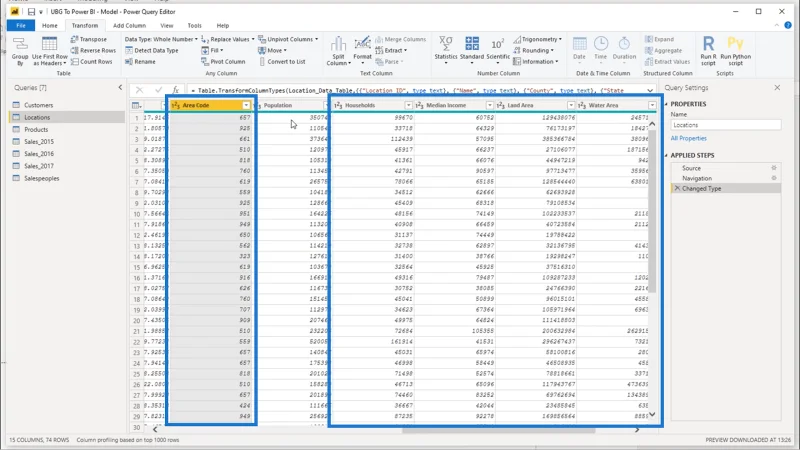Expand the formula bar chevron
The width and height of the screenshot is (800, 450).
point(649,90)
